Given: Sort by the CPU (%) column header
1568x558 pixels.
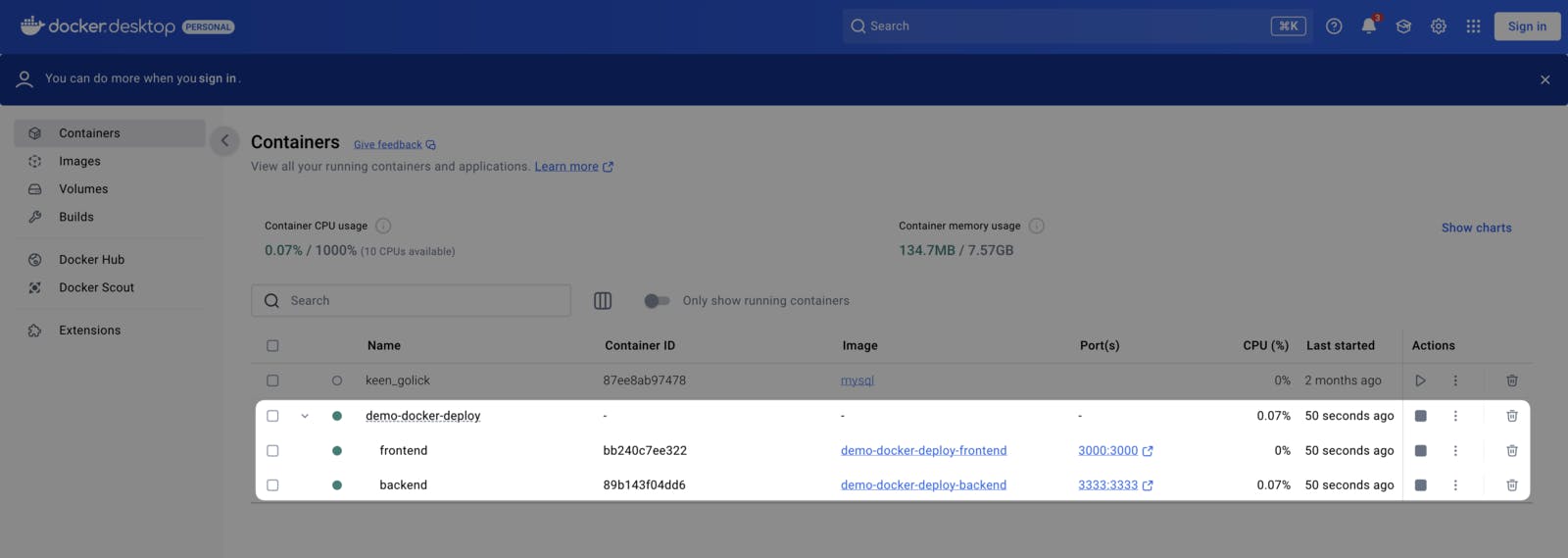Looking at the screenshot, I should (x=1266, y=346).
